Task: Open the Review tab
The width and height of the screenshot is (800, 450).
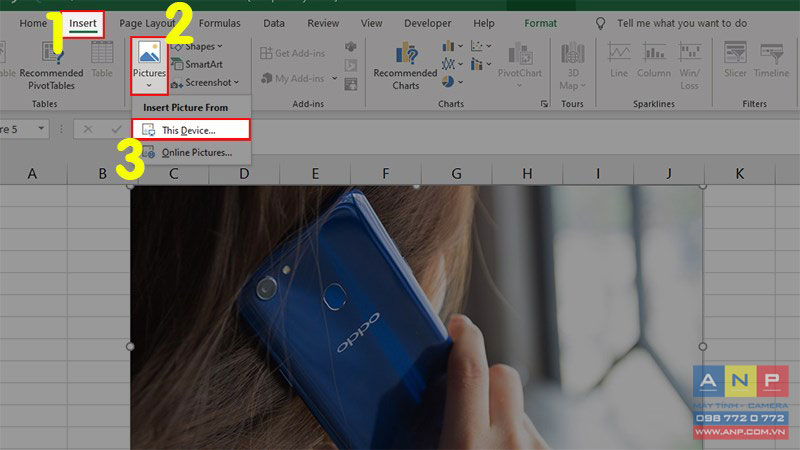Action: click(323, 23)
